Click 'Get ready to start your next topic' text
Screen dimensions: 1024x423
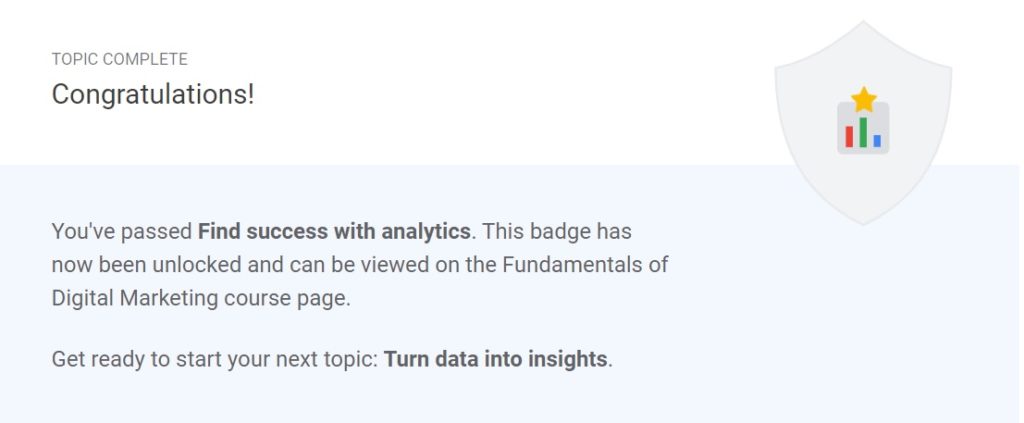[x=215, y=359]
